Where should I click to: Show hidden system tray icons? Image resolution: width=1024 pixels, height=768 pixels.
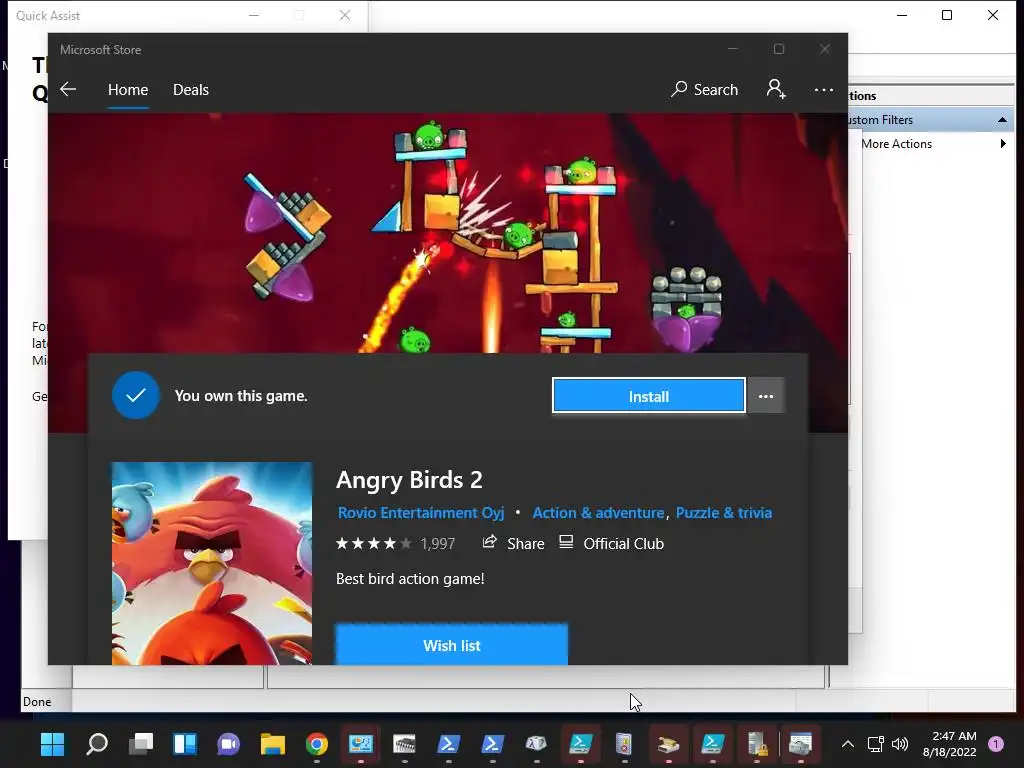coord(848,744)
